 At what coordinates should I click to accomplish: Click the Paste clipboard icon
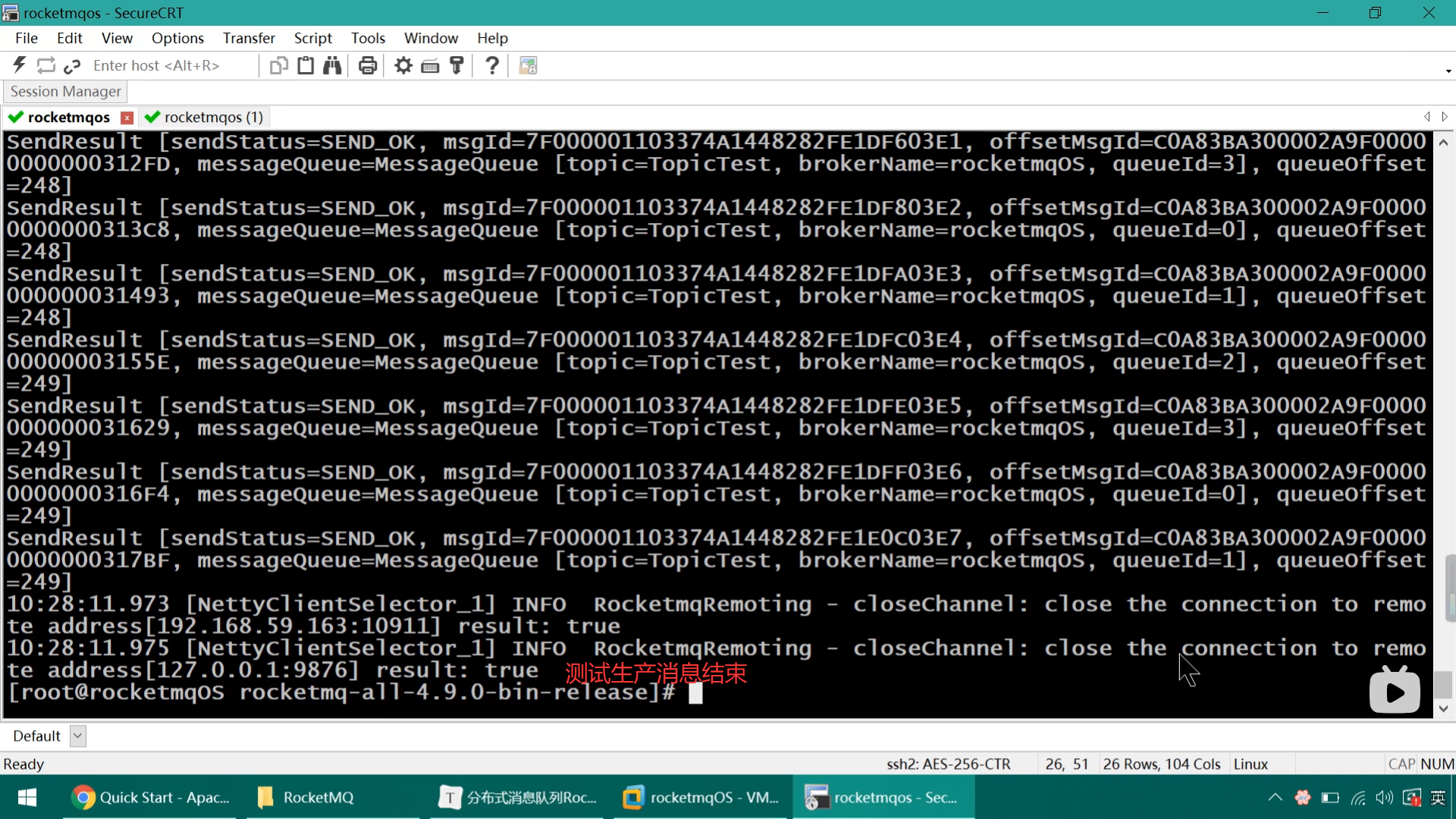tap(306, 65)
